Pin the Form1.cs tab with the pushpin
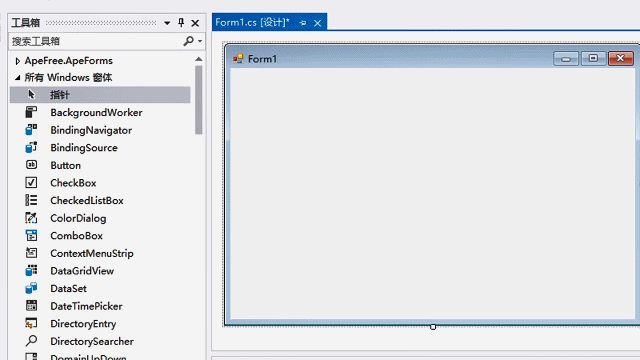 tap(303, 23)
